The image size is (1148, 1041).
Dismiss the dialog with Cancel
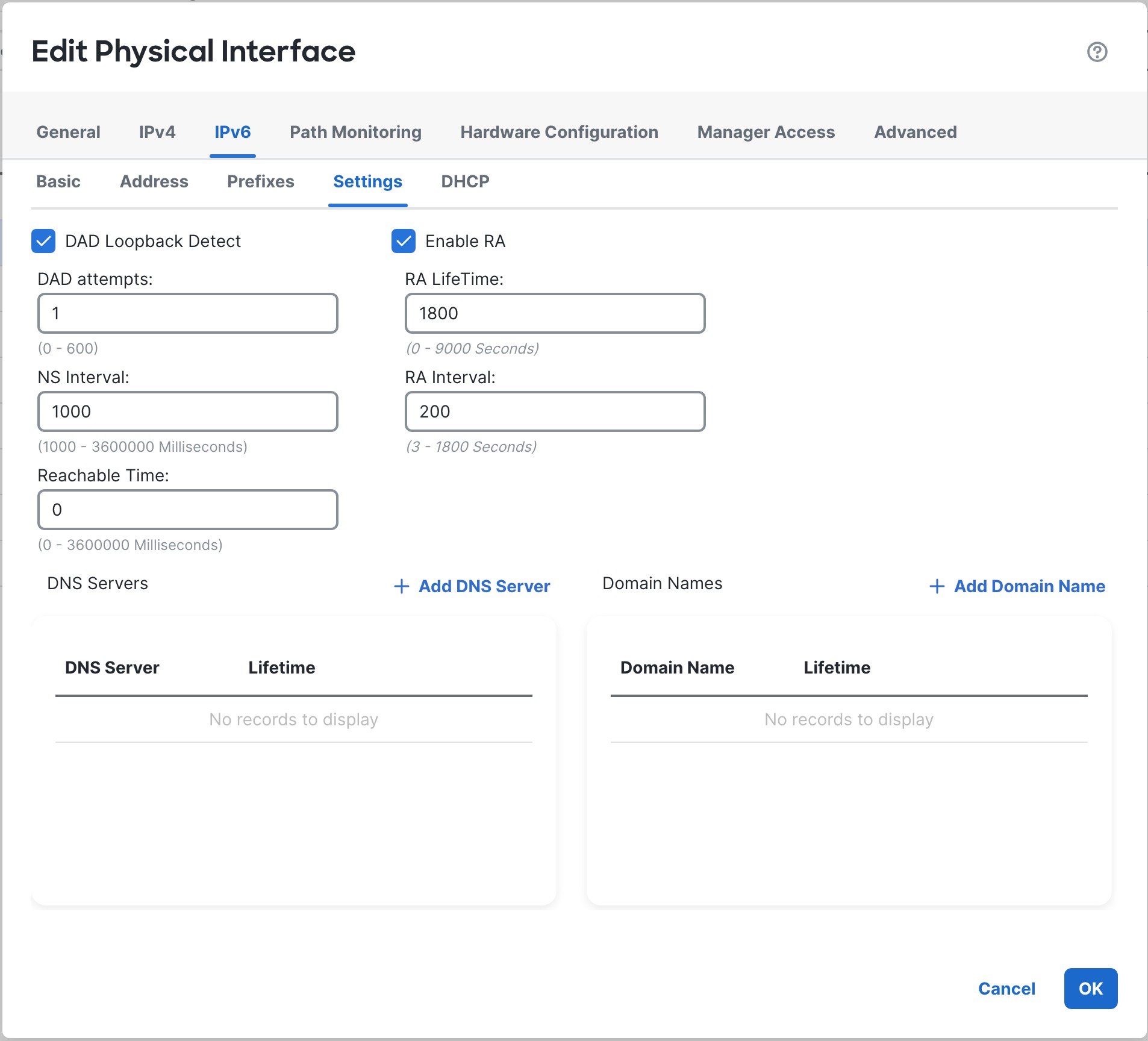coord(1006,988)
